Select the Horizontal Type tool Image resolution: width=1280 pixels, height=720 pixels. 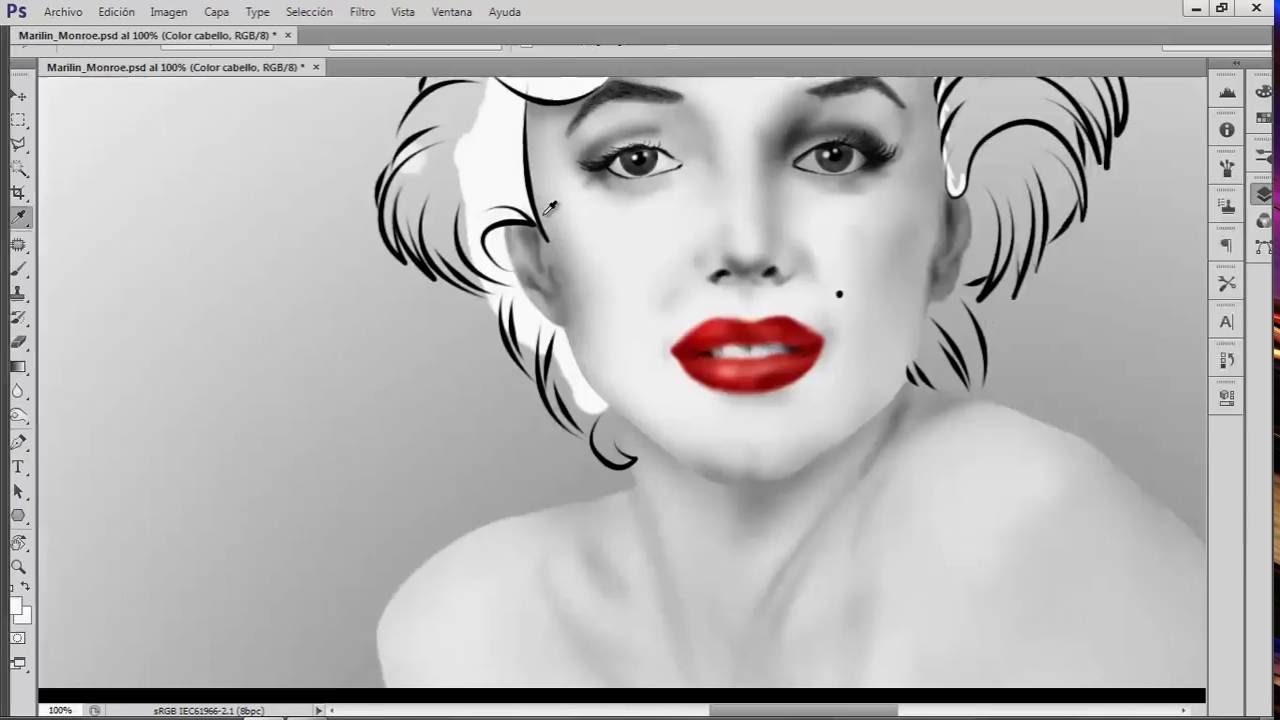coord(18,467)
